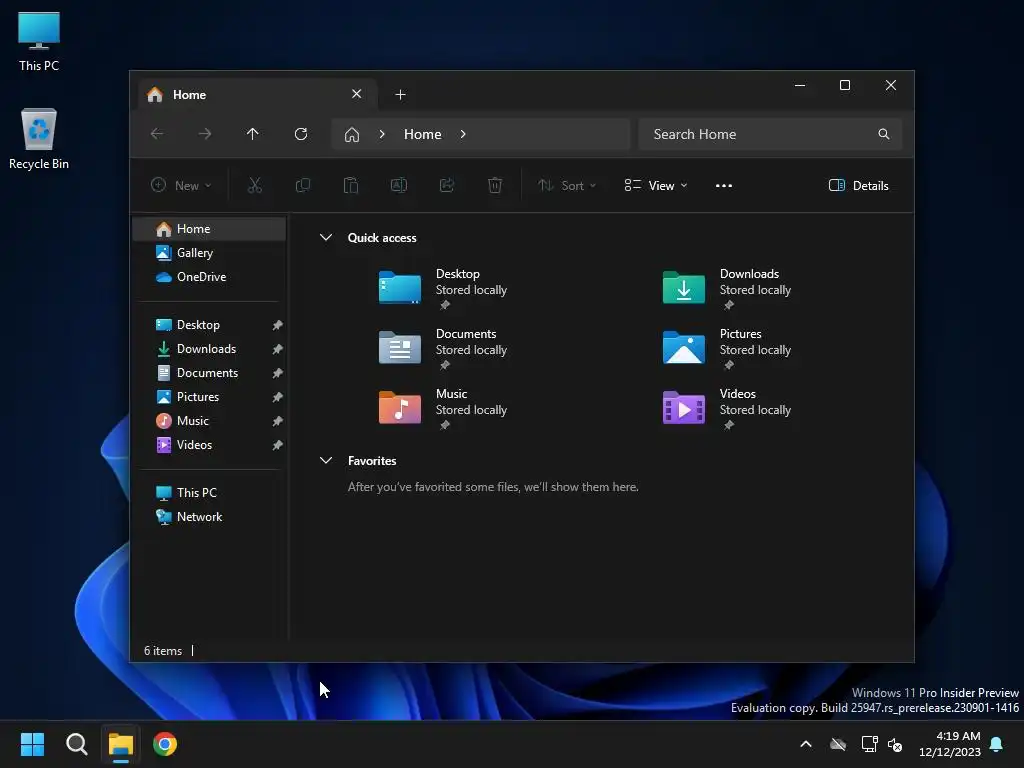Select Home in navigation pane

pyautogui.click(x=209, y=229)
